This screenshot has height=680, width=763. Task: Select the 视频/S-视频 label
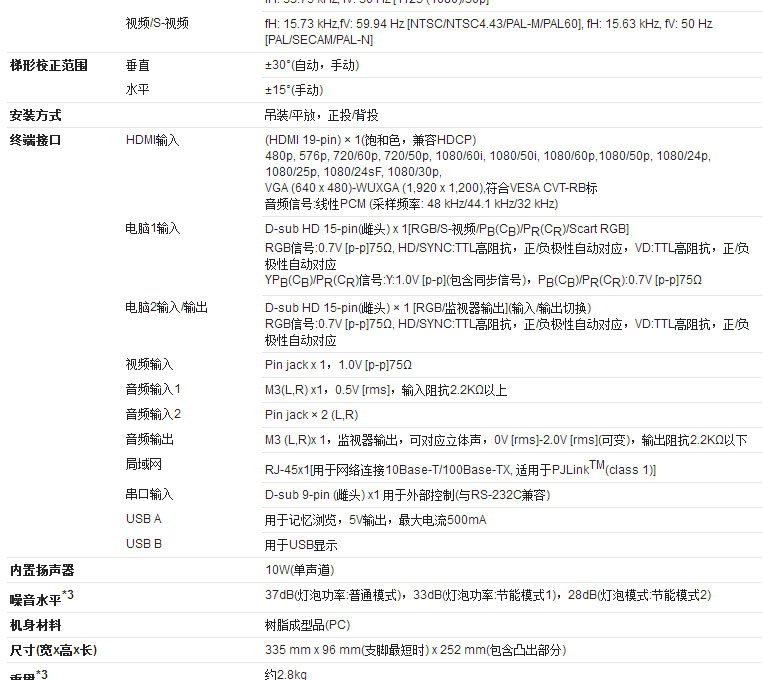[157, 23]
